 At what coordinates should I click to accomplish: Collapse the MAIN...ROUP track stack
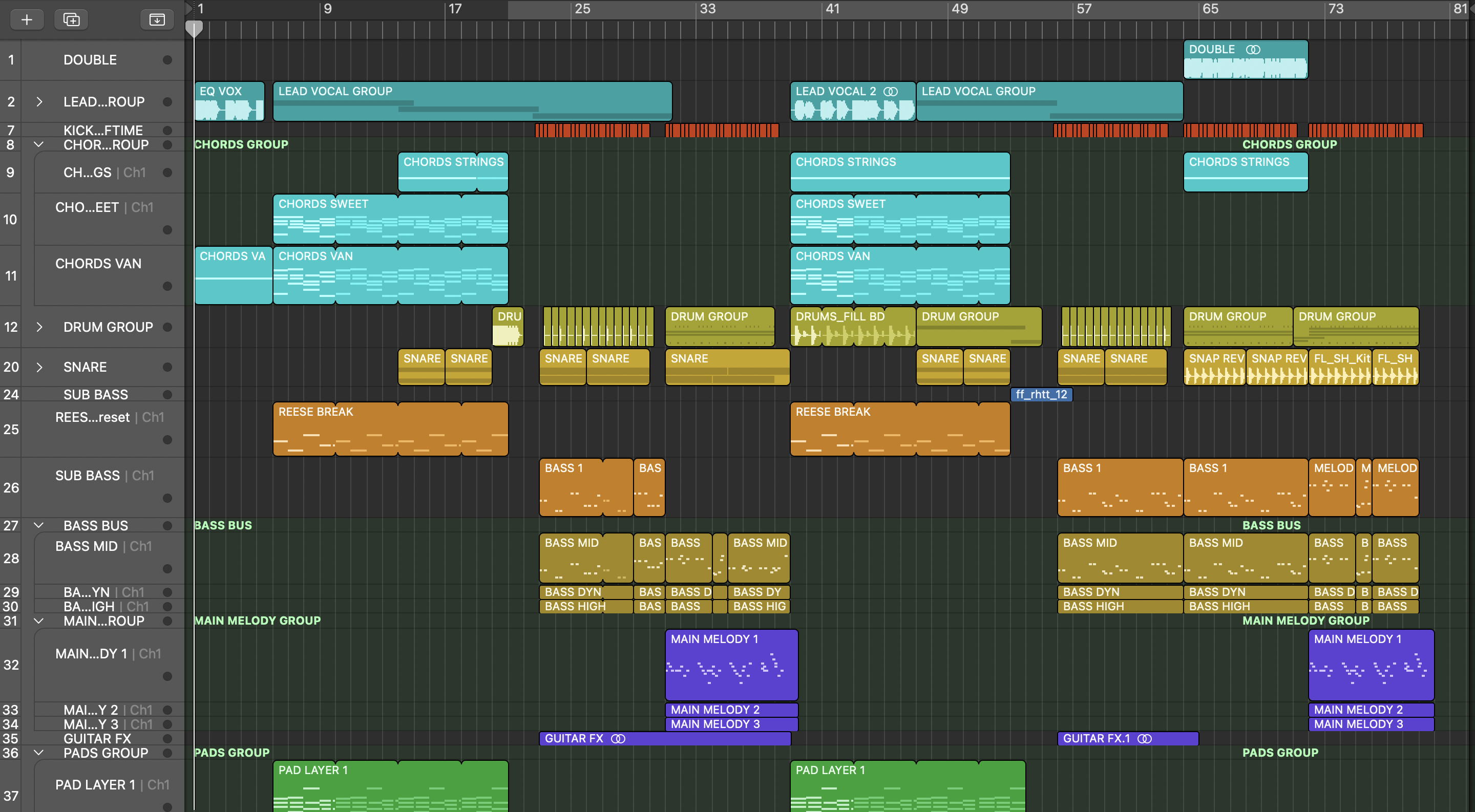(39, 621)
